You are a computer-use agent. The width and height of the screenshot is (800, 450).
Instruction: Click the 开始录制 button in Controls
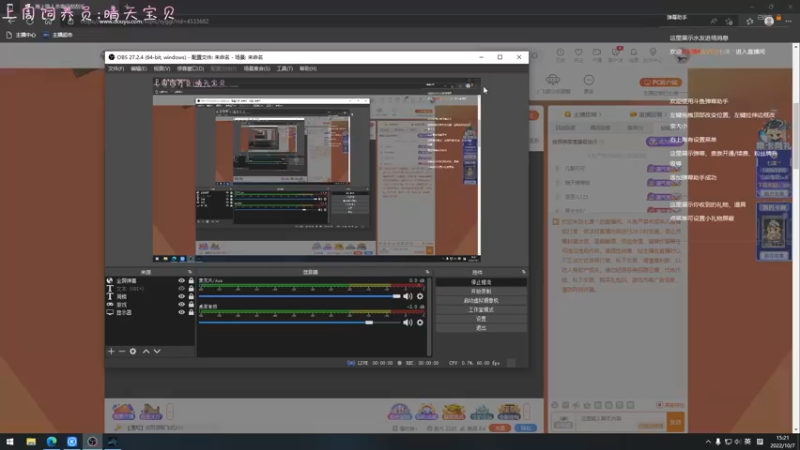tap(481, 291)
